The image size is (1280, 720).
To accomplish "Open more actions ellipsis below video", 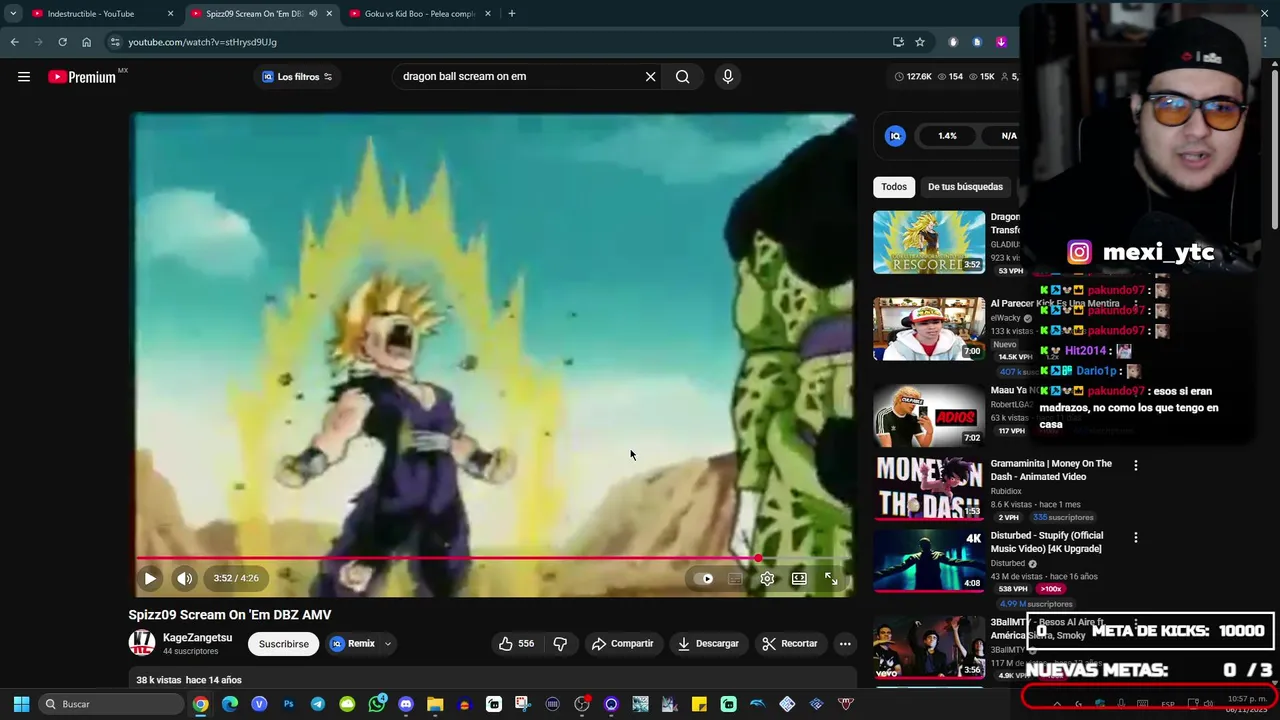I will pyautogui.click(x=845, y=644).
